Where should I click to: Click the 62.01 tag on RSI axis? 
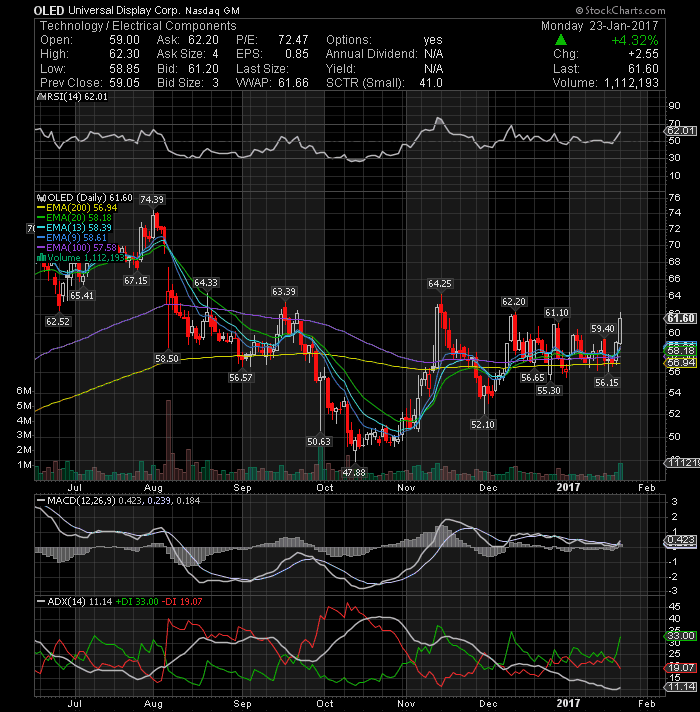tap(680, 131)
